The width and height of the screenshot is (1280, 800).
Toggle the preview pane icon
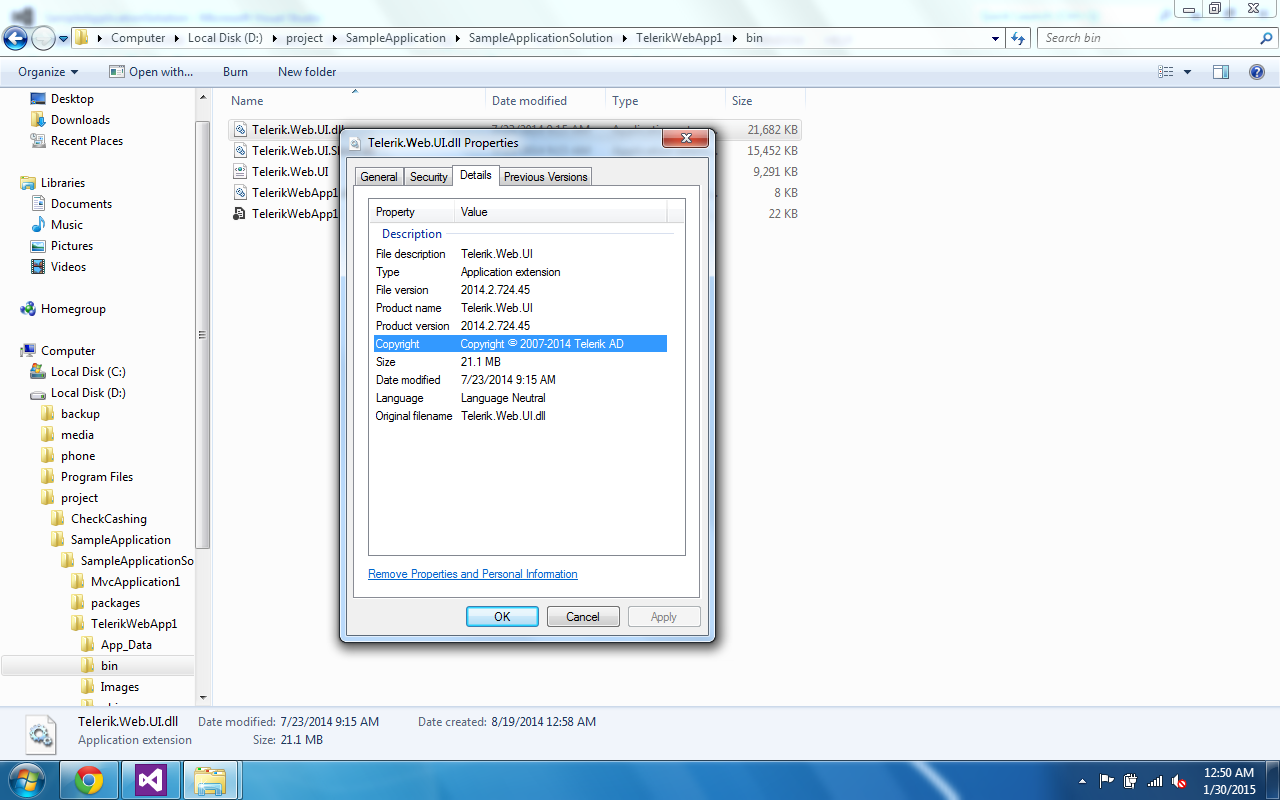coord(1220,72)
